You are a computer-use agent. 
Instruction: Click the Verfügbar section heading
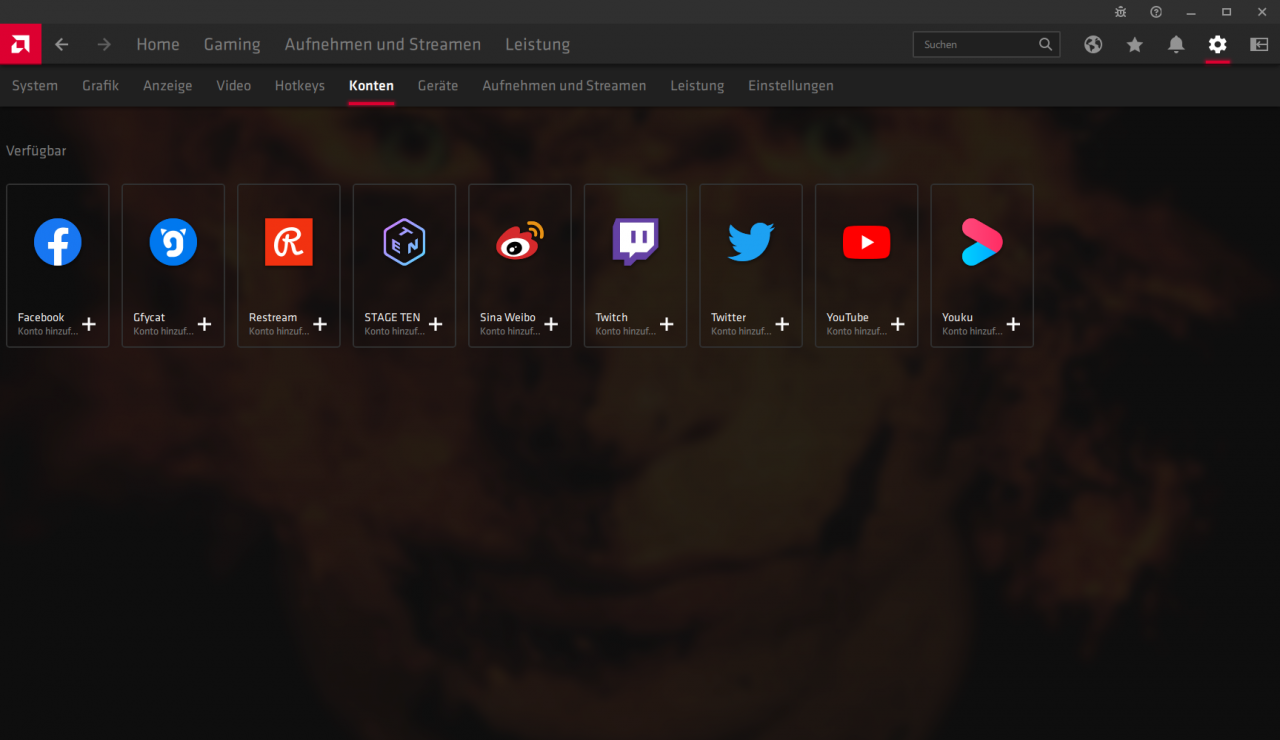coord(36,151)
